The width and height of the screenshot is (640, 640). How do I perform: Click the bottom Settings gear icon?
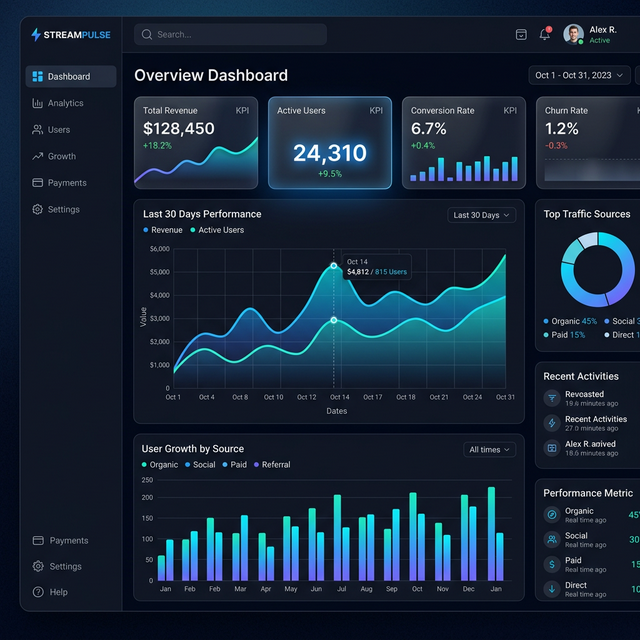point(38,566)
